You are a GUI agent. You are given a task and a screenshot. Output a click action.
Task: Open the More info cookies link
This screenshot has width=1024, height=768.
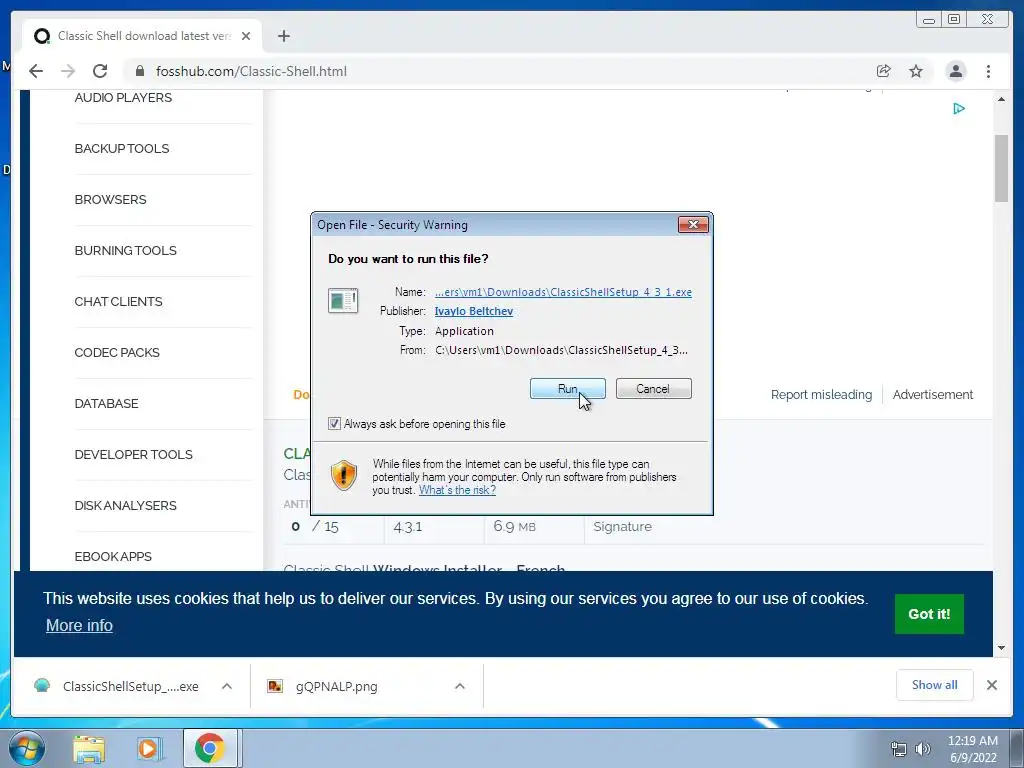tap(79, 625)
